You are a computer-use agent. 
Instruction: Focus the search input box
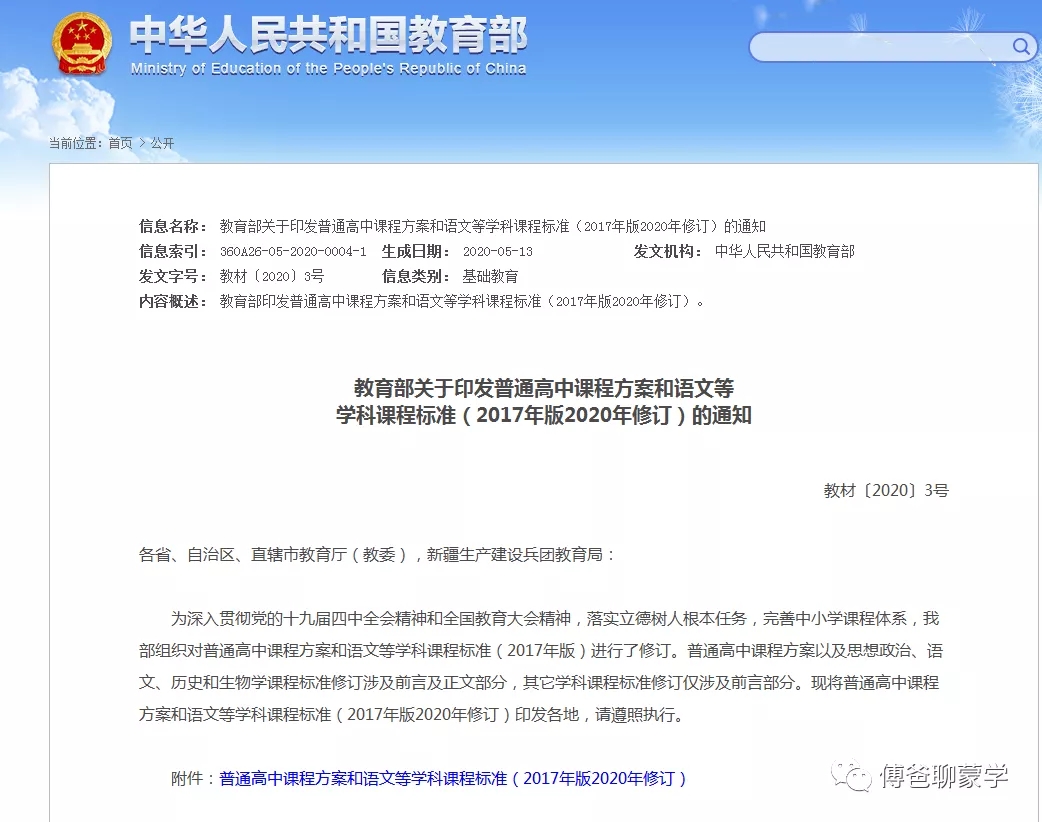(880, 47)
